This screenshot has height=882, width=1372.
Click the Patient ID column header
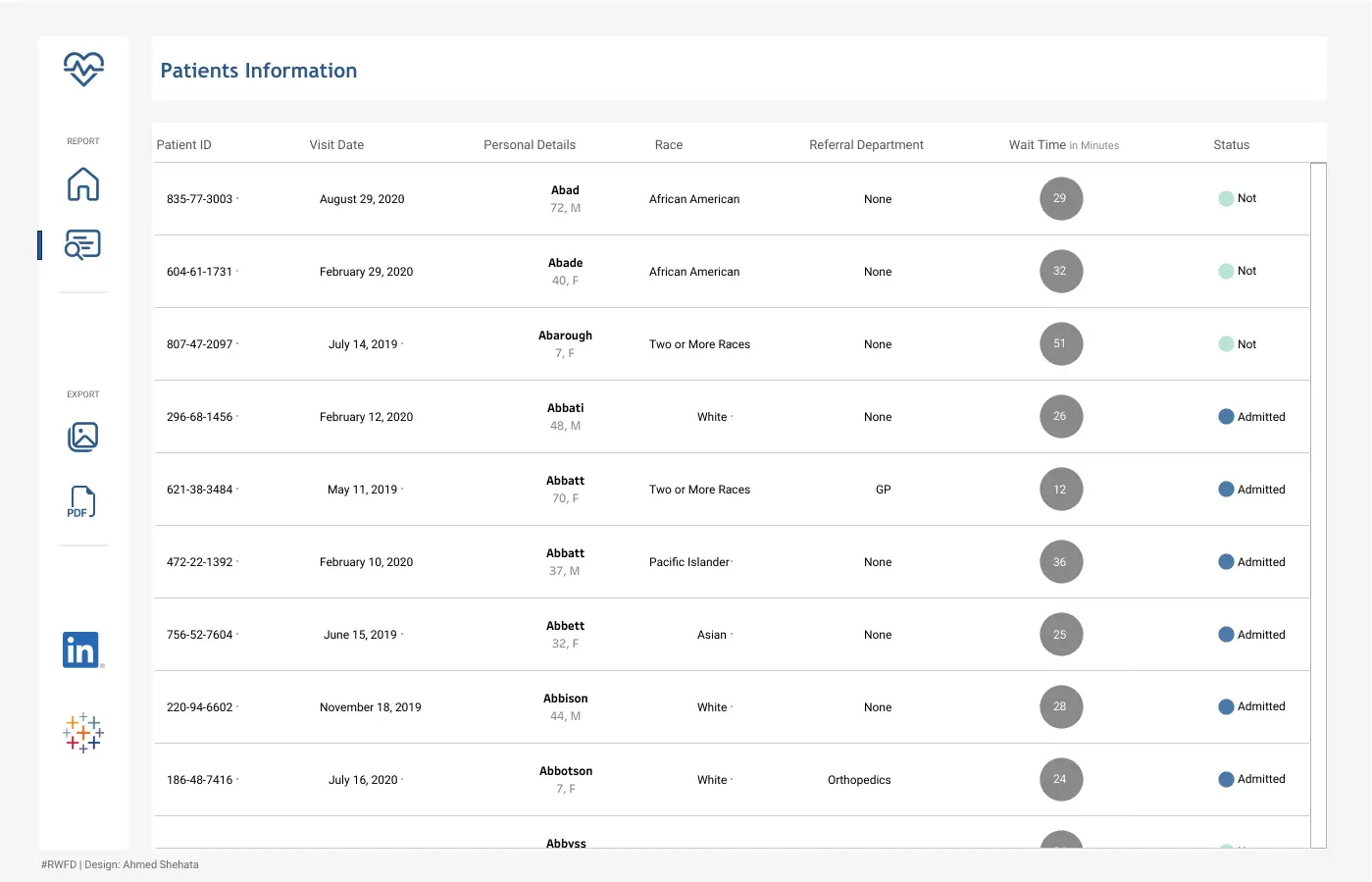(x=184, y=145)
